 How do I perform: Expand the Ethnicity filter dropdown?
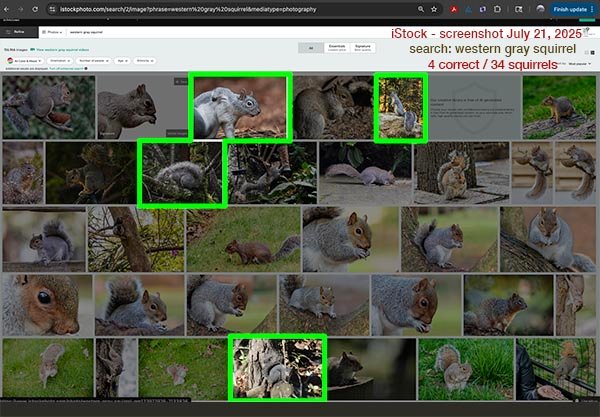pyautogui.click(x=145, y=61)
